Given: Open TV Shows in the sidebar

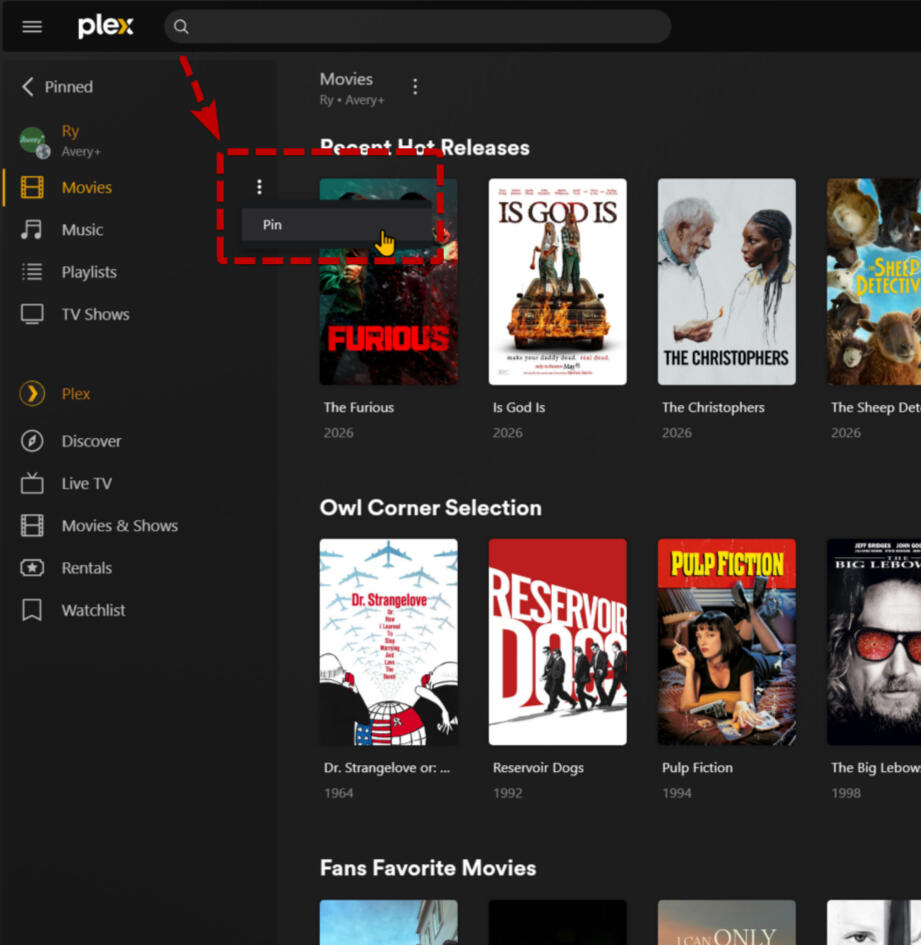Looking at the screenshot, I should (x=95, y=314).
